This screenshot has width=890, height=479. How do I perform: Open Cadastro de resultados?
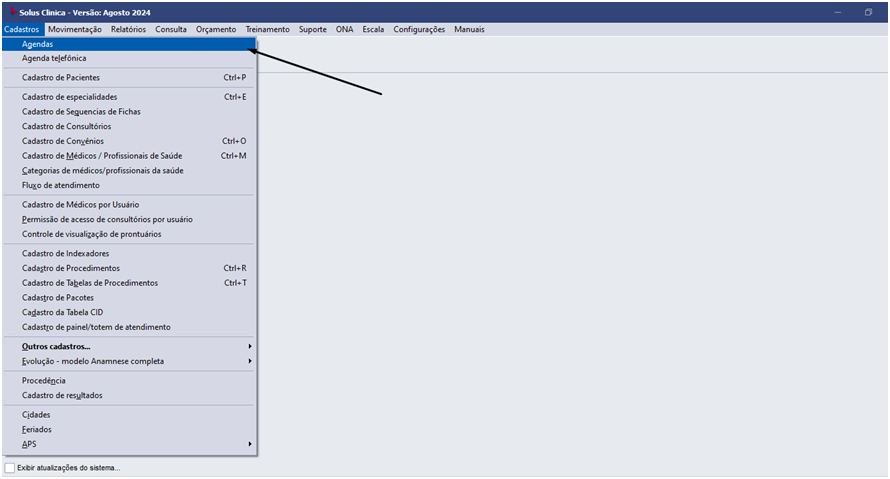pyautogui.click(x=129, y=396)
